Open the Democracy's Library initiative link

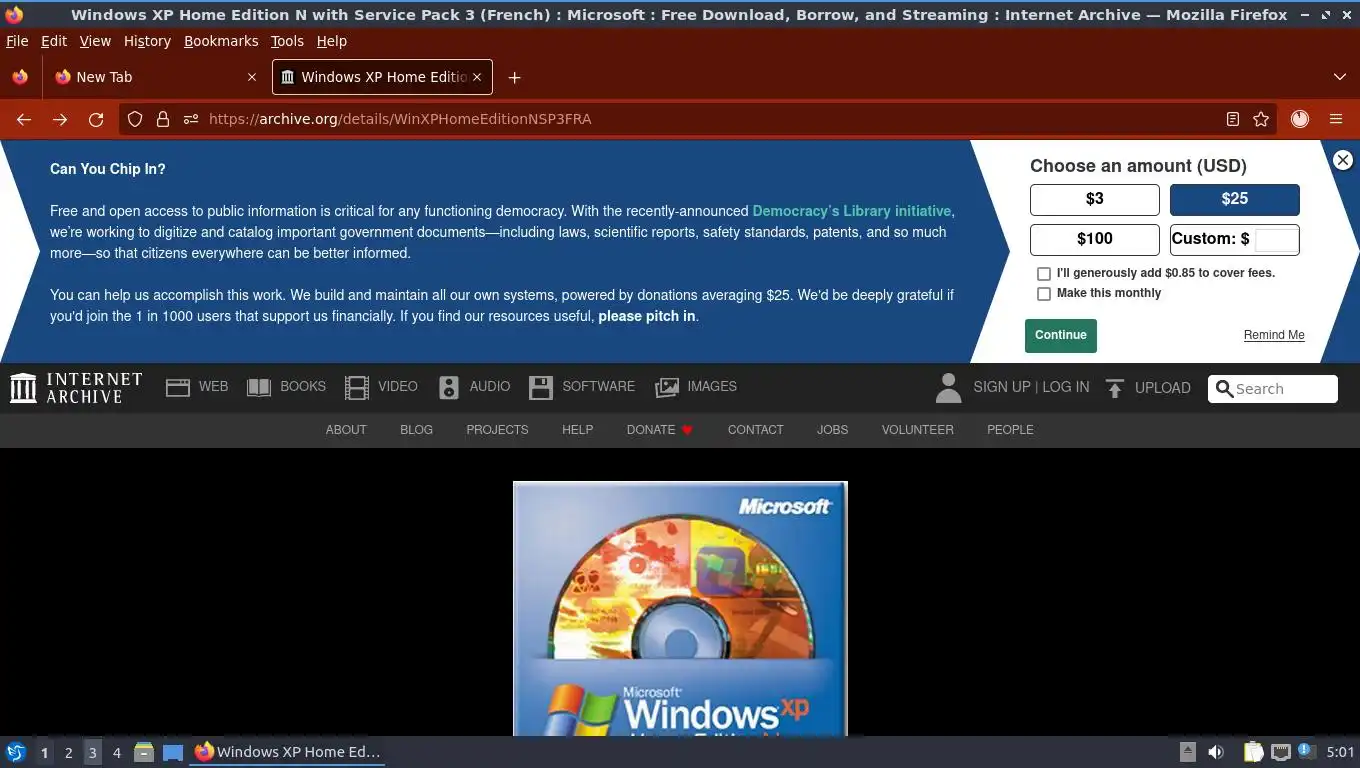pos(851,211)
